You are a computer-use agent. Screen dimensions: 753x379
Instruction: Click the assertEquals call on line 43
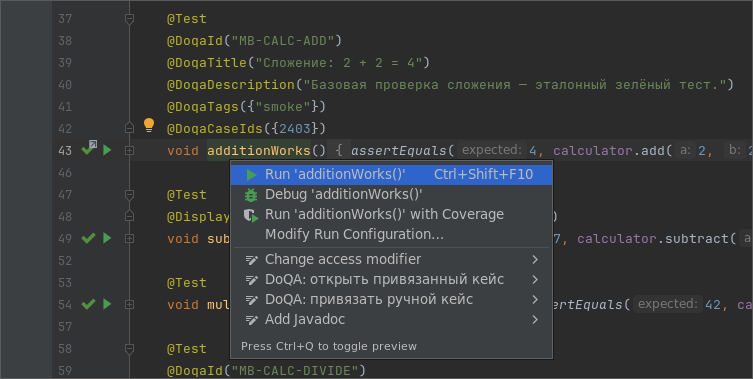[x=399, y=150]
